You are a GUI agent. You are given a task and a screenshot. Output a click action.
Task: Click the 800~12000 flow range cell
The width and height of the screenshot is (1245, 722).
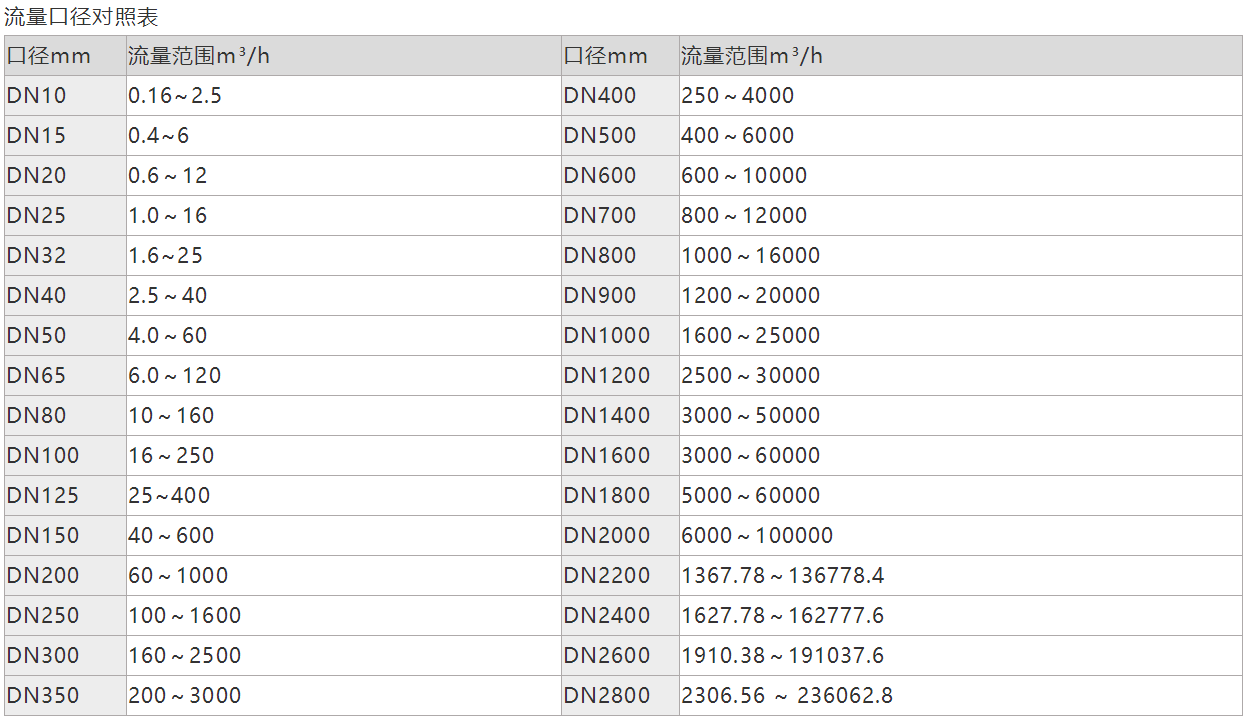coord(744,216)
